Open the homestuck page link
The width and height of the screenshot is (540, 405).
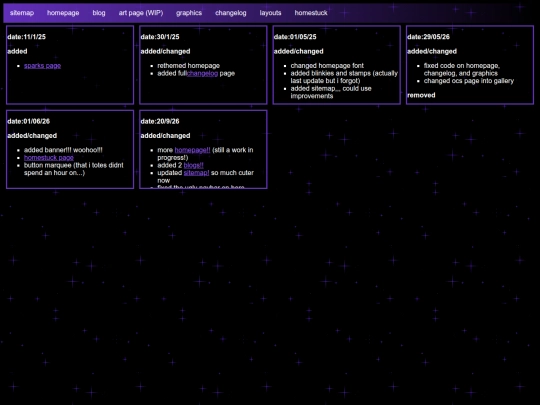pyautogui.click(x=49, y=158)
